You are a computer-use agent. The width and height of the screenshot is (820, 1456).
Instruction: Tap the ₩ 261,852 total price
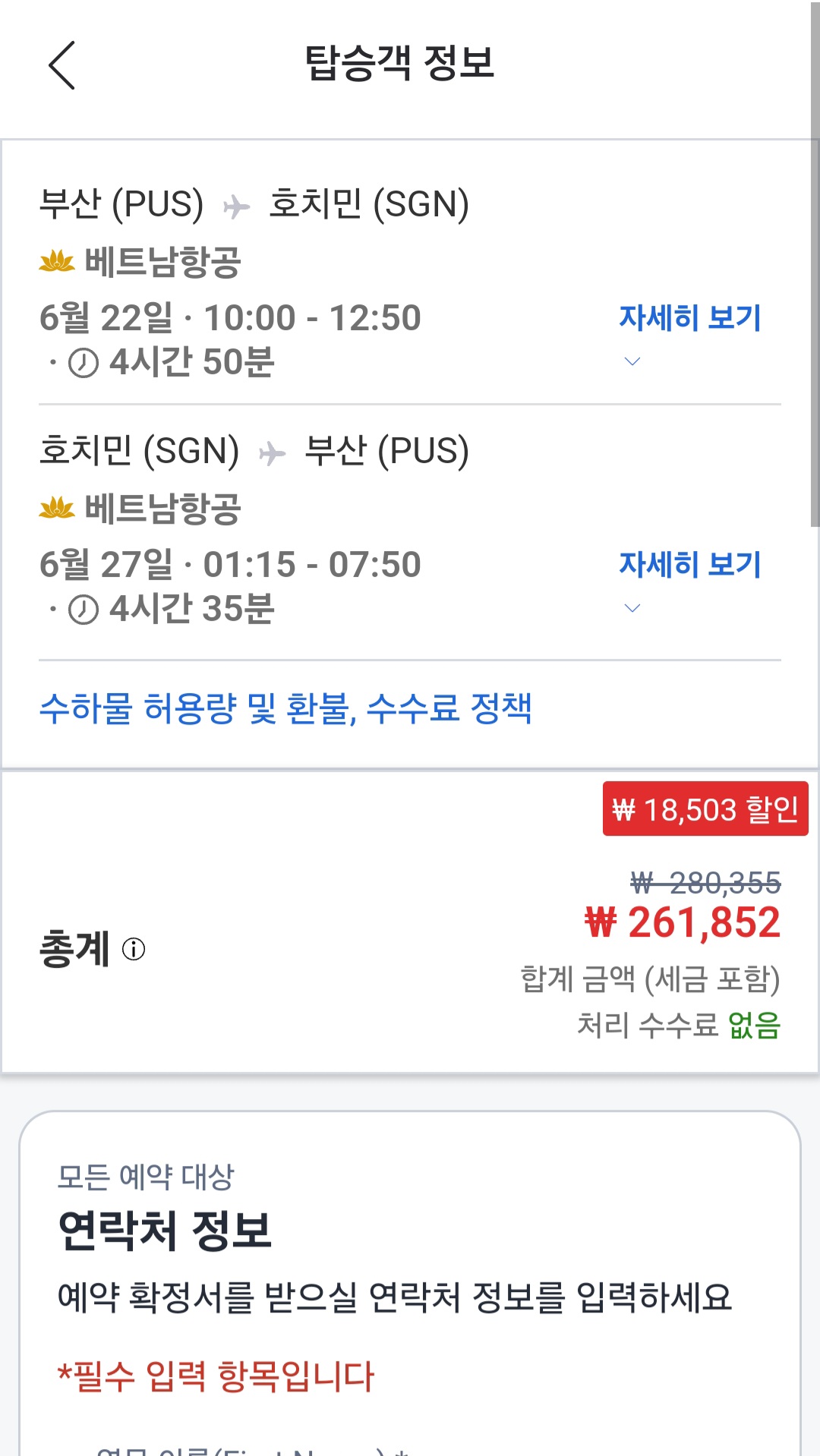click(x=682, y=923)
